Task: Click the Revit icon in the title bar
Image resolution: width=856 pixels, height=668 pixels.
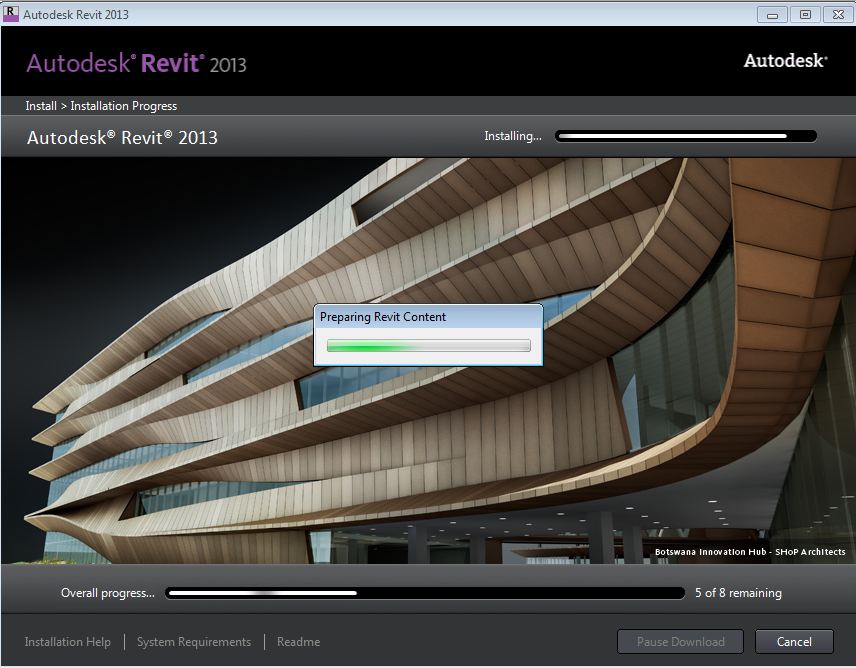Action: point(10,14)
